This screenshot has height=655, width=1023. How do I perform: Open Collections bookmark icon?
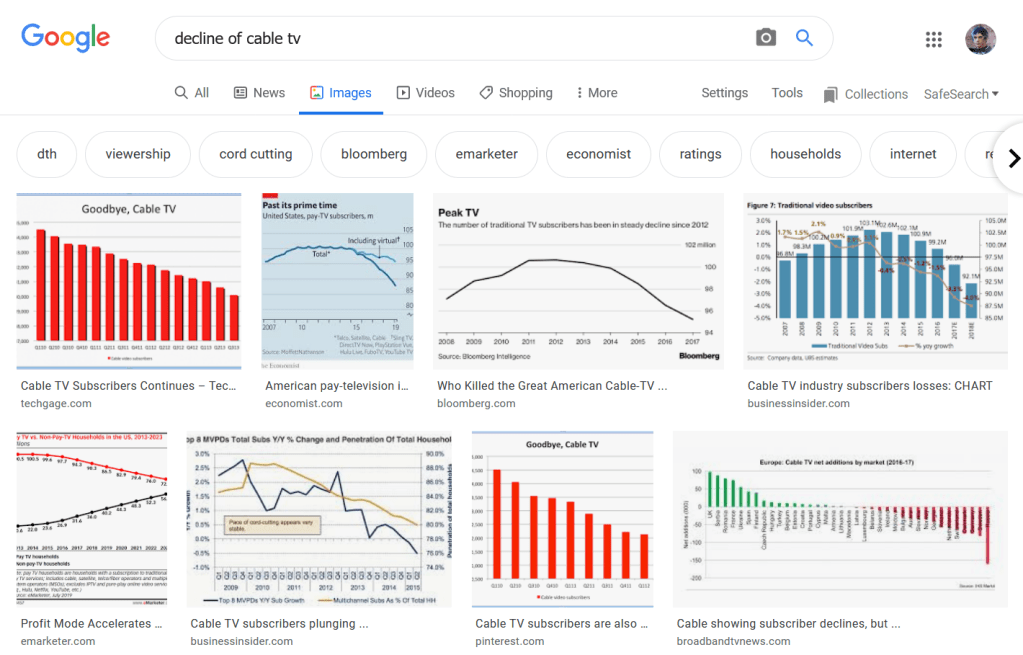point(830,94)
